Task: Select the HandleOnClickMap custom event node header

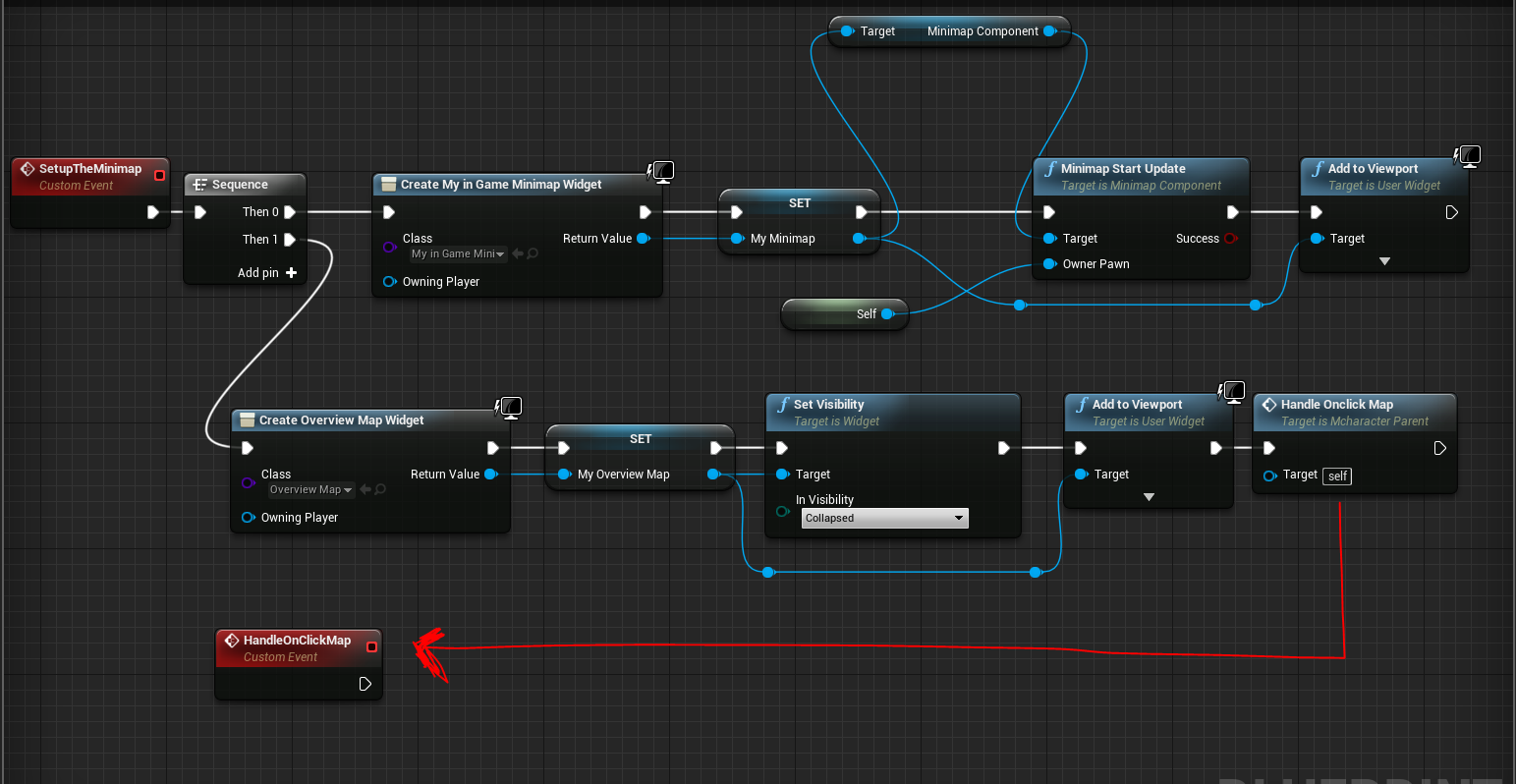Action: point(298,640)
